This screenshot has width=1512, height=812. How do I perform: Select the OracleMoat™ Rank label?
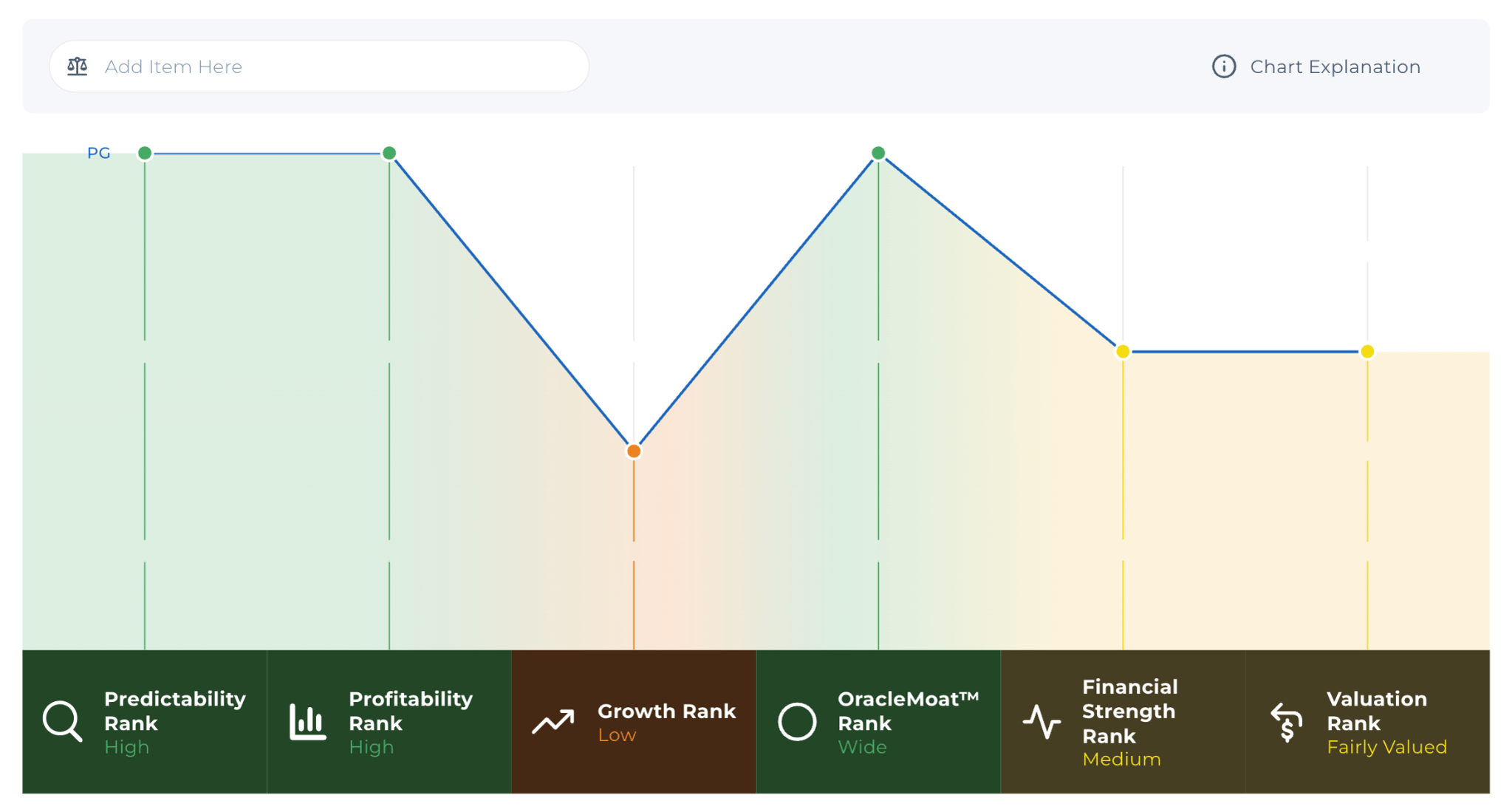point(909,711)
